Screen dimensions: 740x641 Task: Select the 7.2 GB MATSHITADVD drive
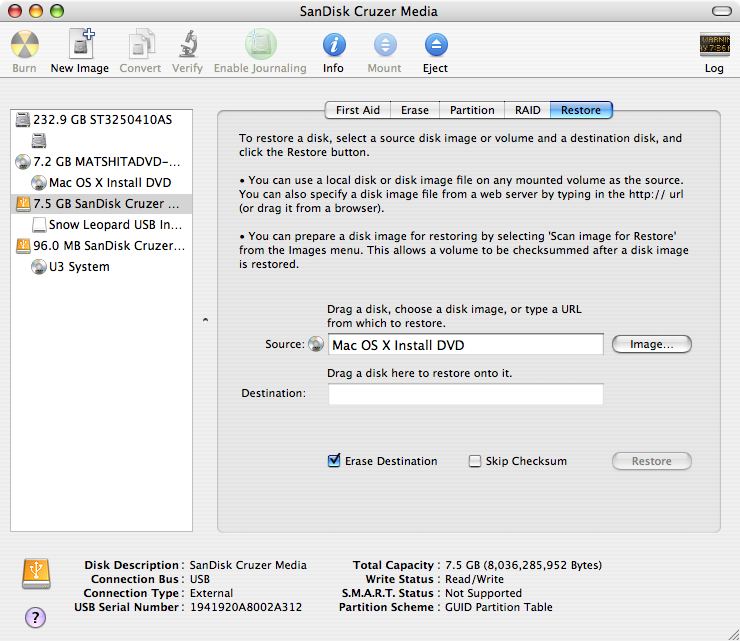tap(101, 162)
